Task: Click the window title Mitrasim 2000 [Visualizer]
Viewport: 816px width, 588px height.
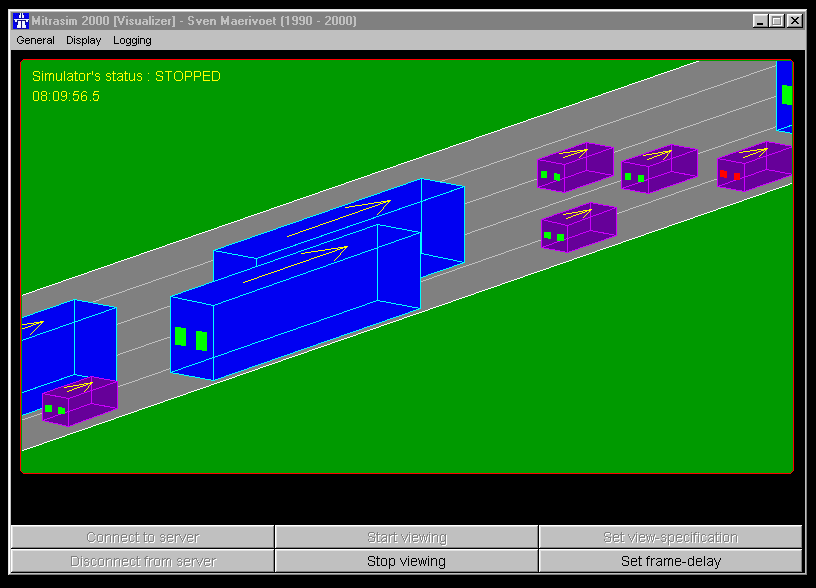Action: pos(104,21)
